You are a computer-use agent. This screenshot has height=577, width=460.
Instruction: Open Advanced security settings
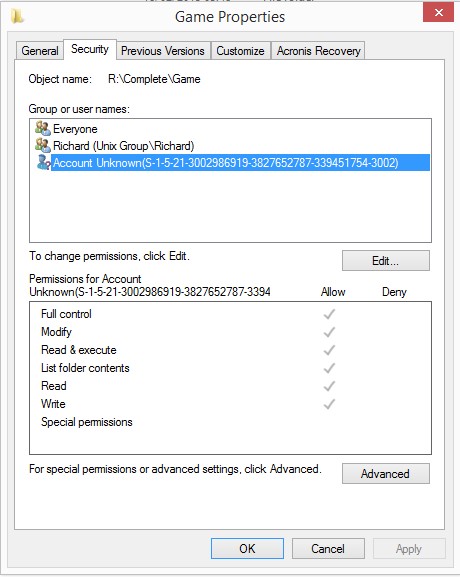[386, 473]
